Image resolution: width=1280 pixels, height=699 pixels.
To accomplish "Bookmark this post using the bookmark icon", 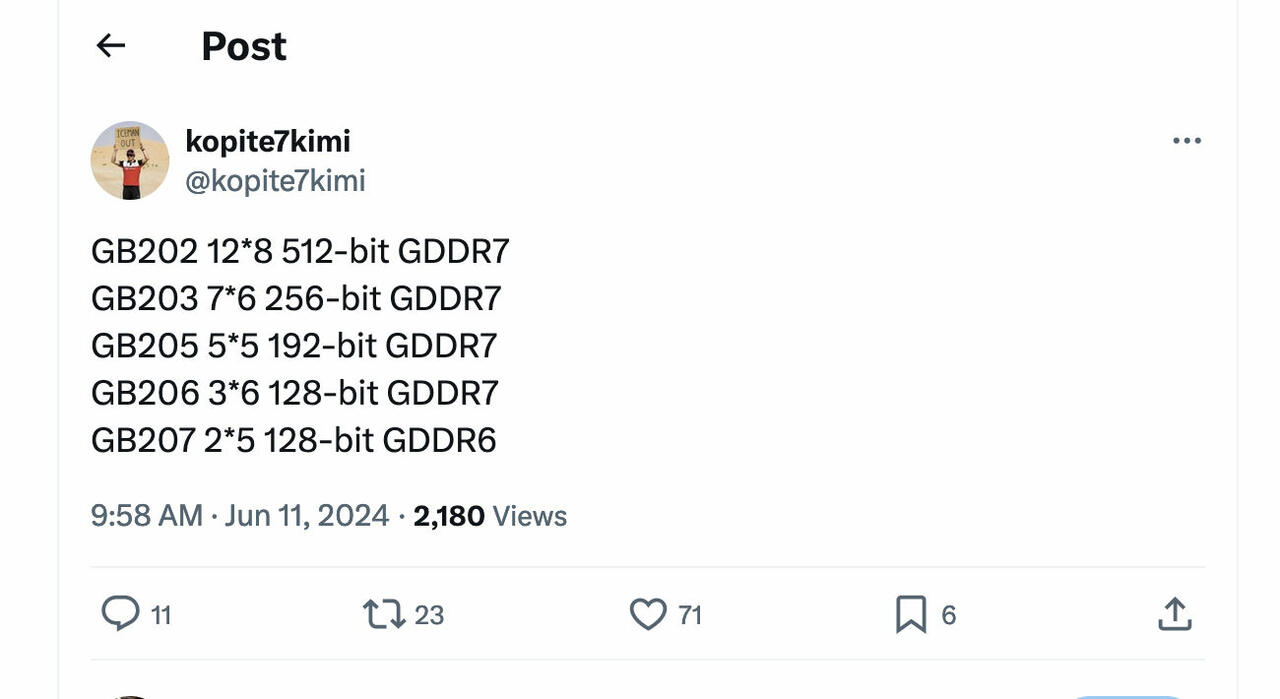I will pos(911,614).
